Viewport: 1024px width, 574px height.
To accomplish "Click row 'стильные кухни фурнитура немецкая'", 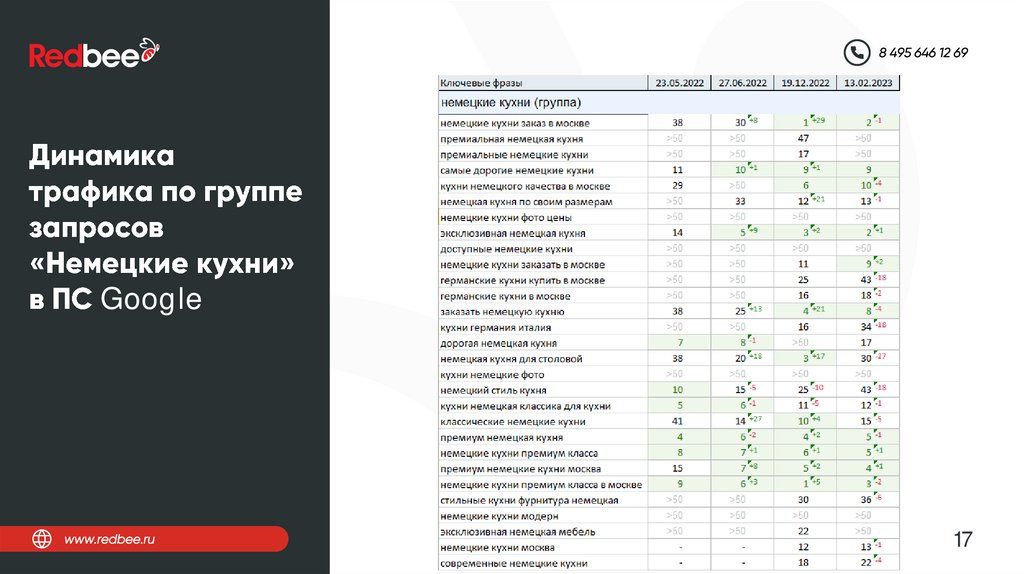I will pyautogui.click(x=669, y=500).
